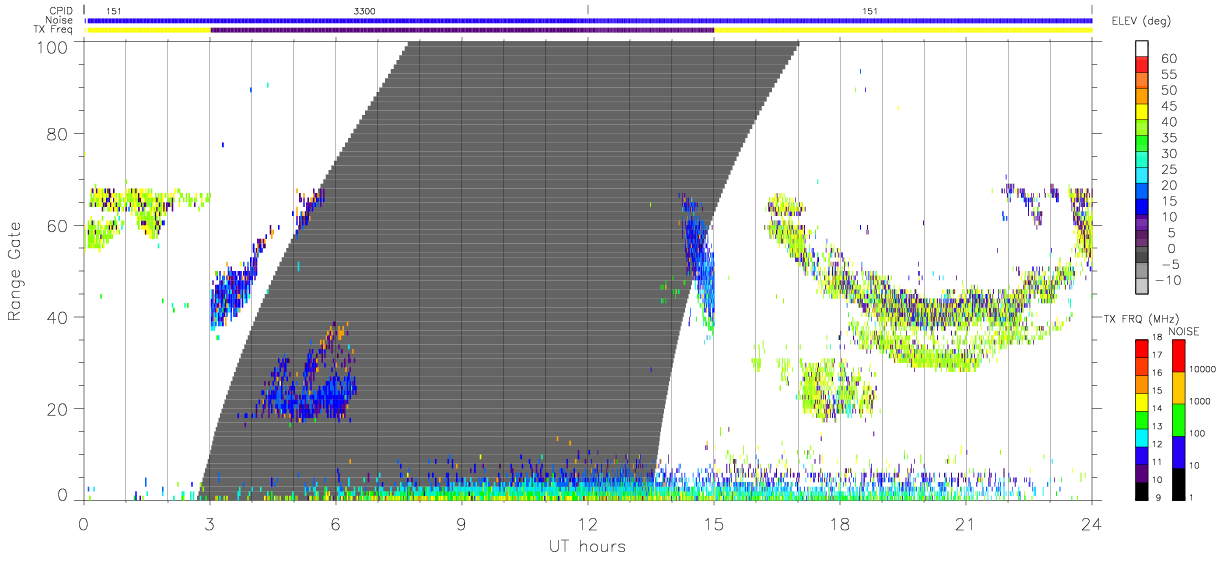Click the NOISE colorbar value '10000'
The height and width of the screenshot is (567, 1228).
tap(1203, 369)
